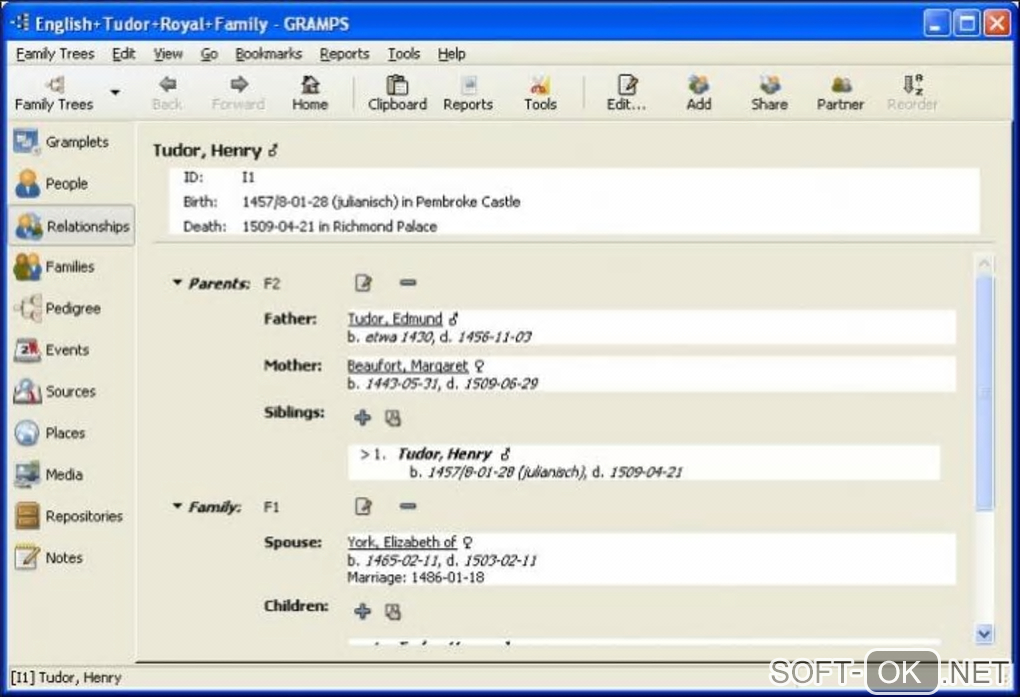
Task: Collapse the Family section
Action: coord(177,506)
